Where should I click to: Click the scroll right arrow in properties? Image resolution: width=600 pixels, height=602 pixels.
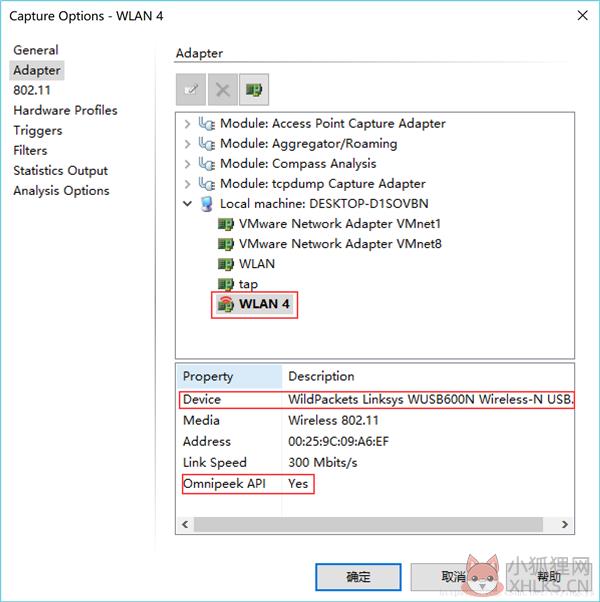click(565, 524)
